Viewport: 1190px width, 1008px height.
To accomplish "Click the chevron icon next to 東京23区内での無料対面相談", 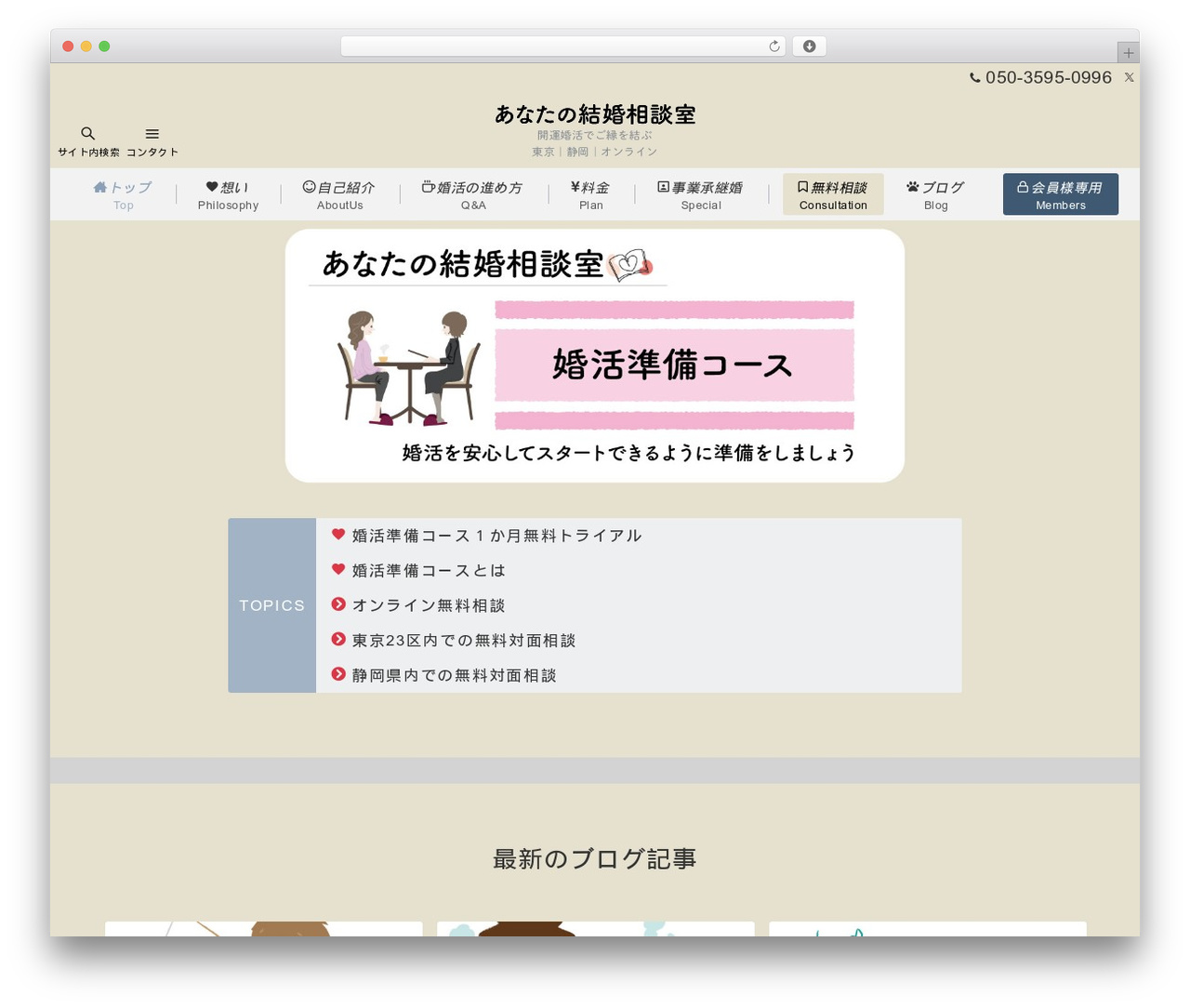I will tap(338, 639).
